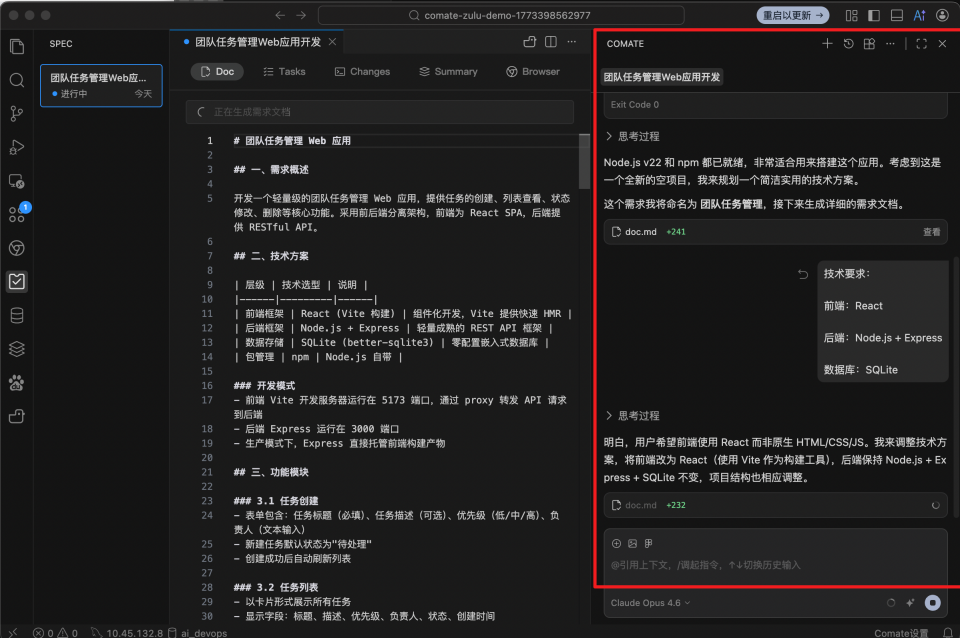The width and height of the screenshot is (960, 638).
Task: Open the Extensions view with badge
Action: [17, 214]
